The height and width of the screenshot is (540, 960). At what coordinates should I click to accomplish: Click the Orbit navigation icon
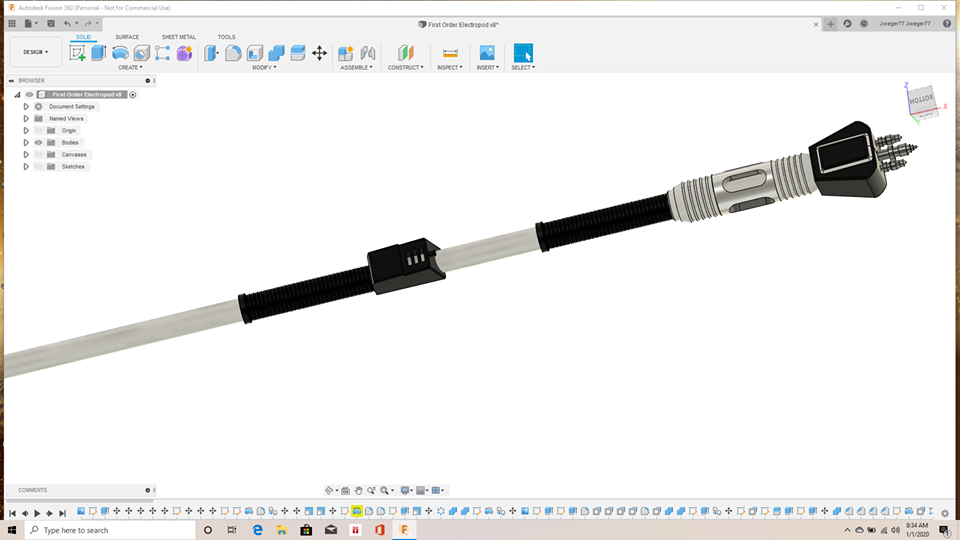click(x=329, y=490)
